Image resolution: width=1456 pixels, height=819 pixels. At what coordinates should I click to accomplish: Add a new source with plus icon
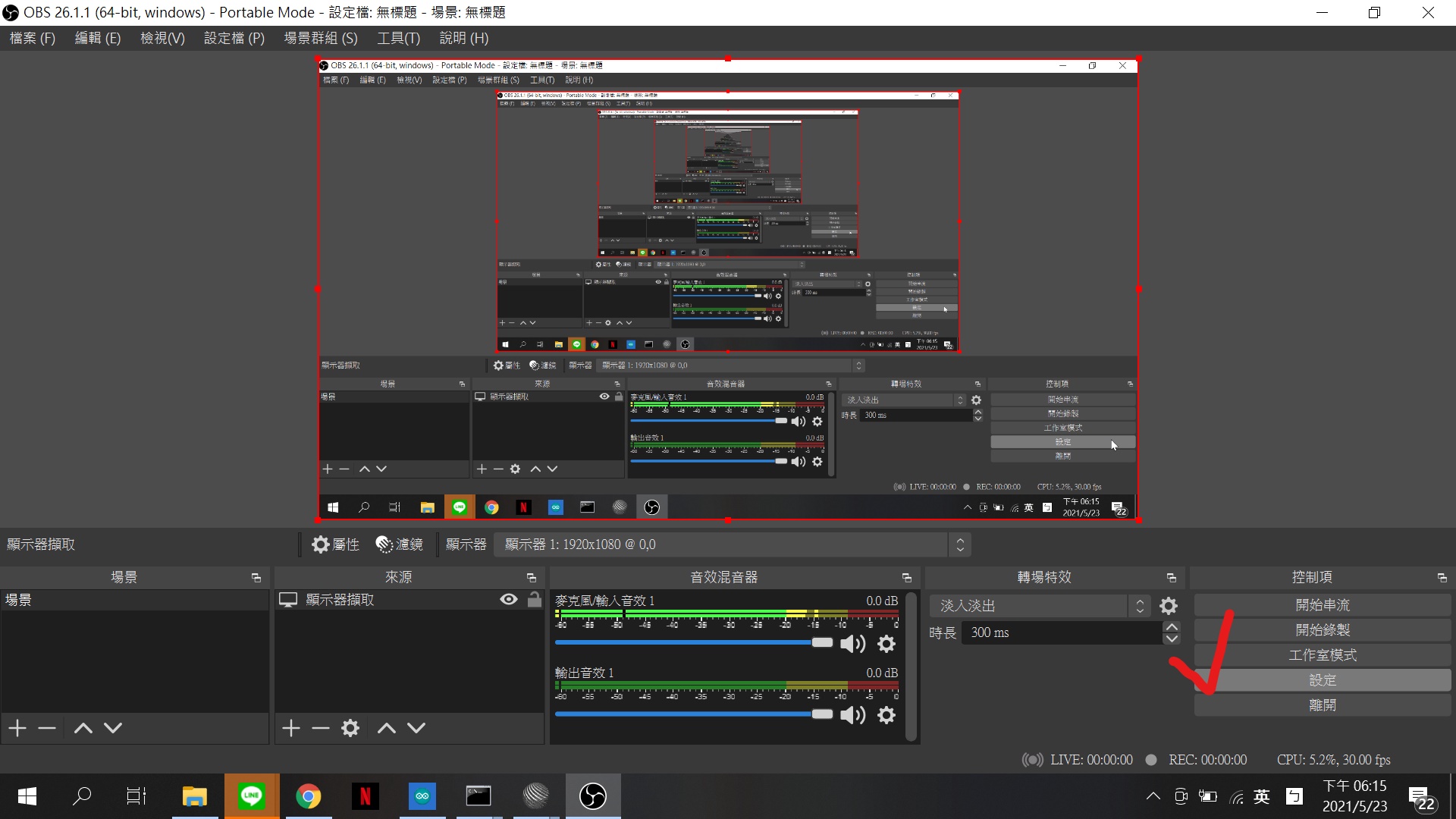tap(291, 729)
